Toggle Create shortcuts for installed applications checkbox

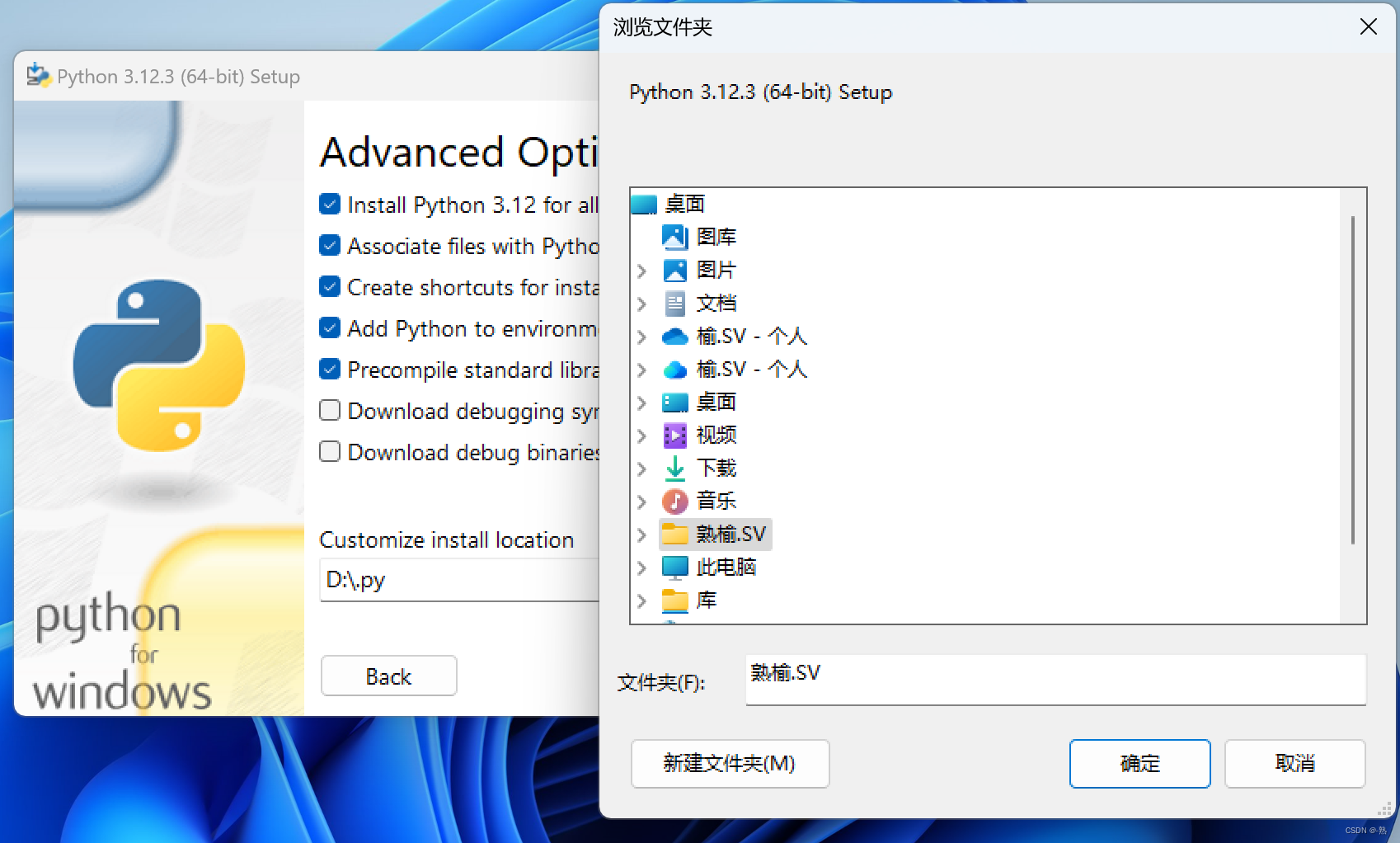click(330, 287)
